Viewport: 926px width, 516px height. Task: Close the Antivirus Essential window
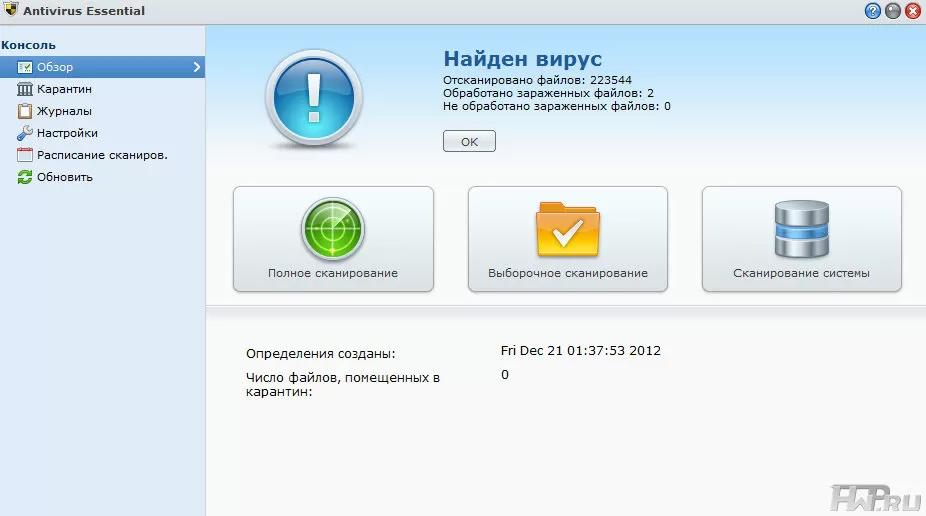[912, 11]
